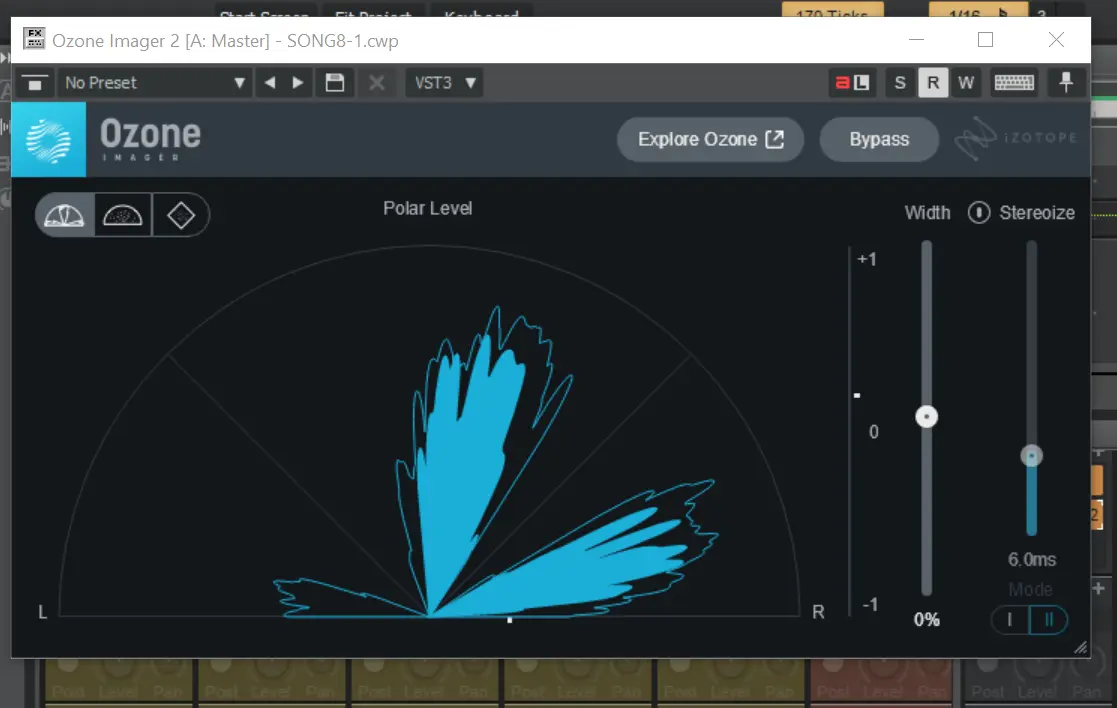Click the Bypass button
Screen dimensions: 1117x708
[x=879, y=139]
